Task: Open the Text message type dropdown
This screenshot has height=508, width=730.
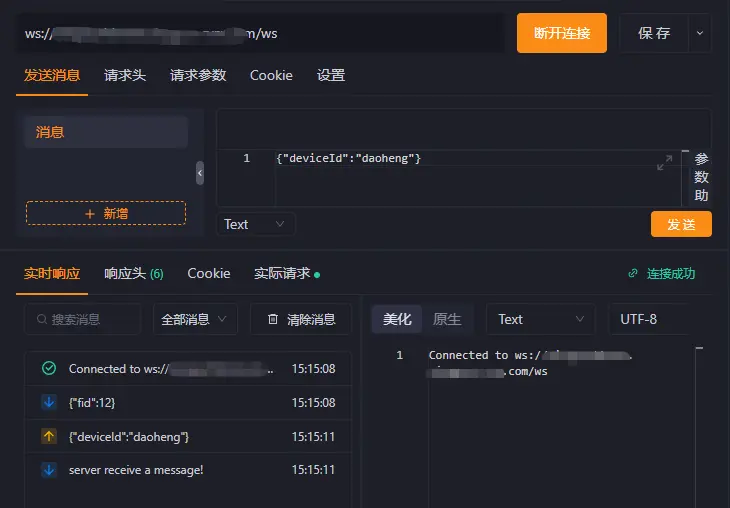Action: tap(255, 224)
